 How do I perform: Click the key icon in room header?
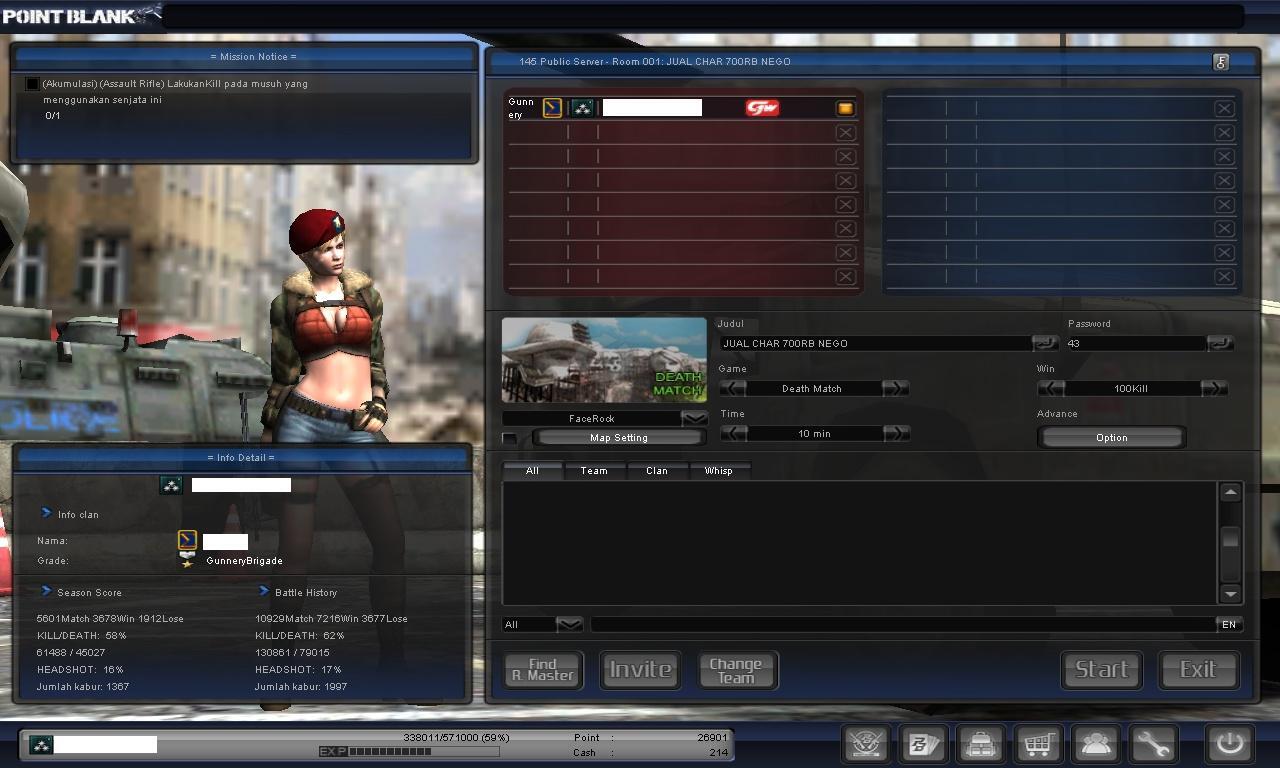(1220, 62)
